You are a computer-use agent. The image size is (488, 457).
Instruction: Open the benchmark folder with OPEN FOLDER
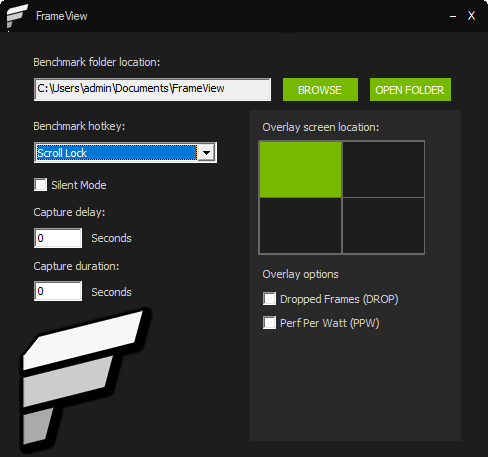(x=410, y=90)
